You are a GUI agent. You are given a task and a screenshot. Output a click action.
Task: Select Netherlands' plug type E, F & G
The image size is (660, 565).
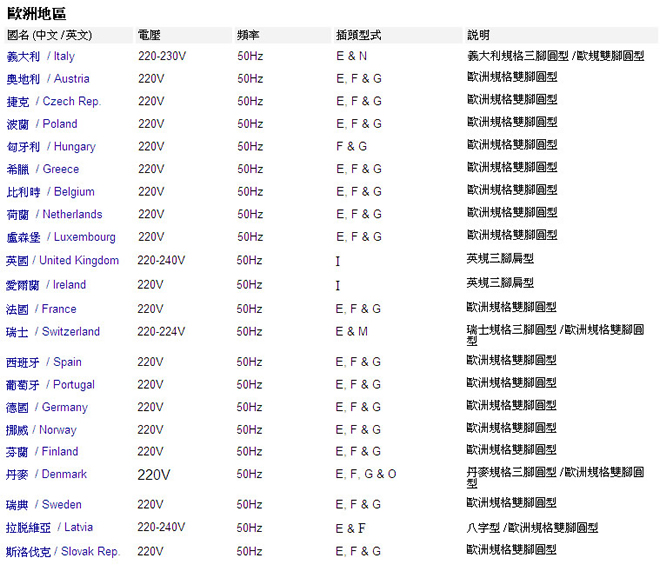359,214
